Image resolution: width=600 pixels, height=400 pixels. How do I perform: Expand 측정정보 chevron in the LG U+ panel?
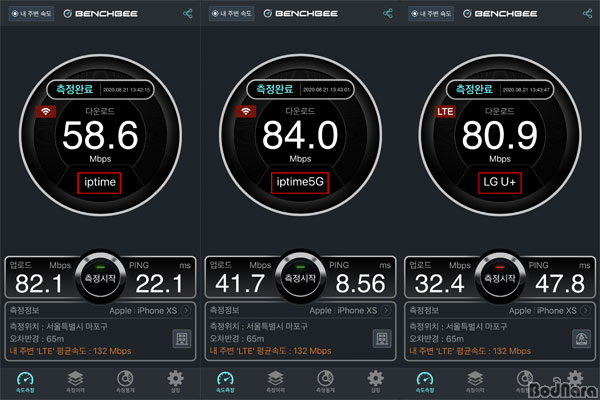587,310
